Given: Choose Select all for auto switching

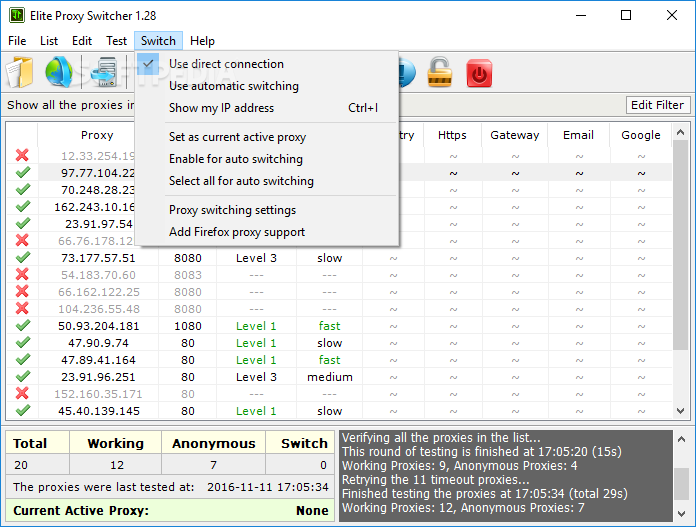Looking at the screenshot, I should pos(267,181).
